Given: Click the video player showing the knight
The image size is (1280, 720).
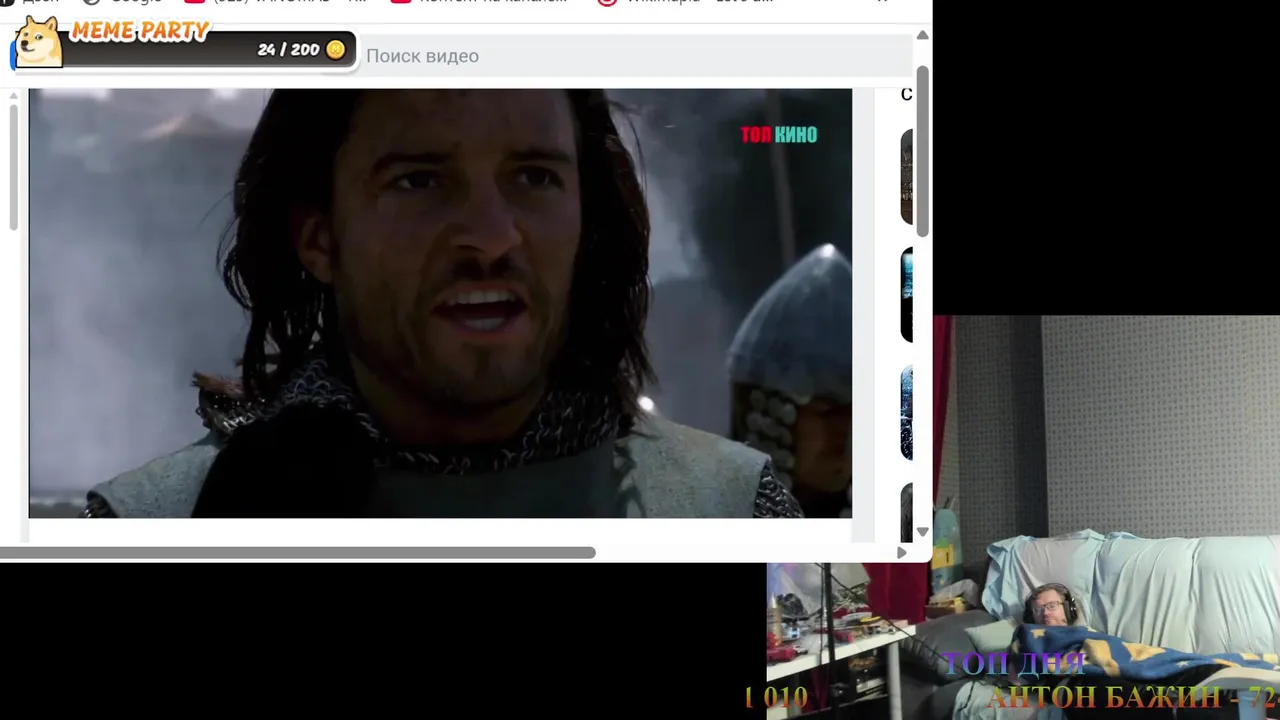Looking at the screenshot, I should [440, 303].
